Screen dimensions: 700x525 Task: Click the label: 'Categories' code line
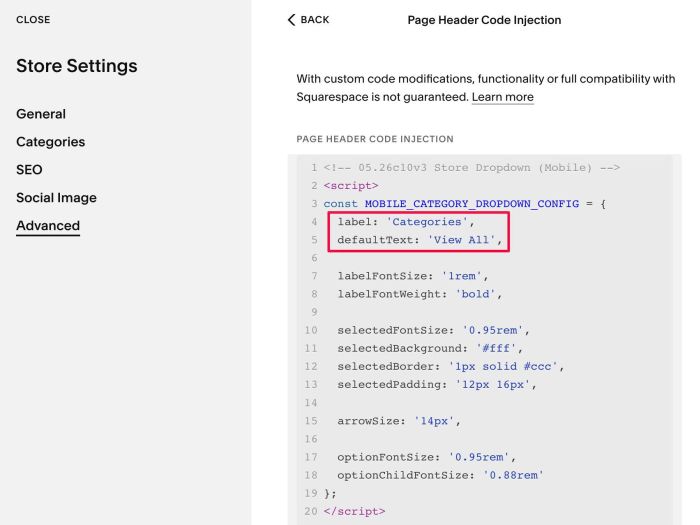(x=406, y=222)
